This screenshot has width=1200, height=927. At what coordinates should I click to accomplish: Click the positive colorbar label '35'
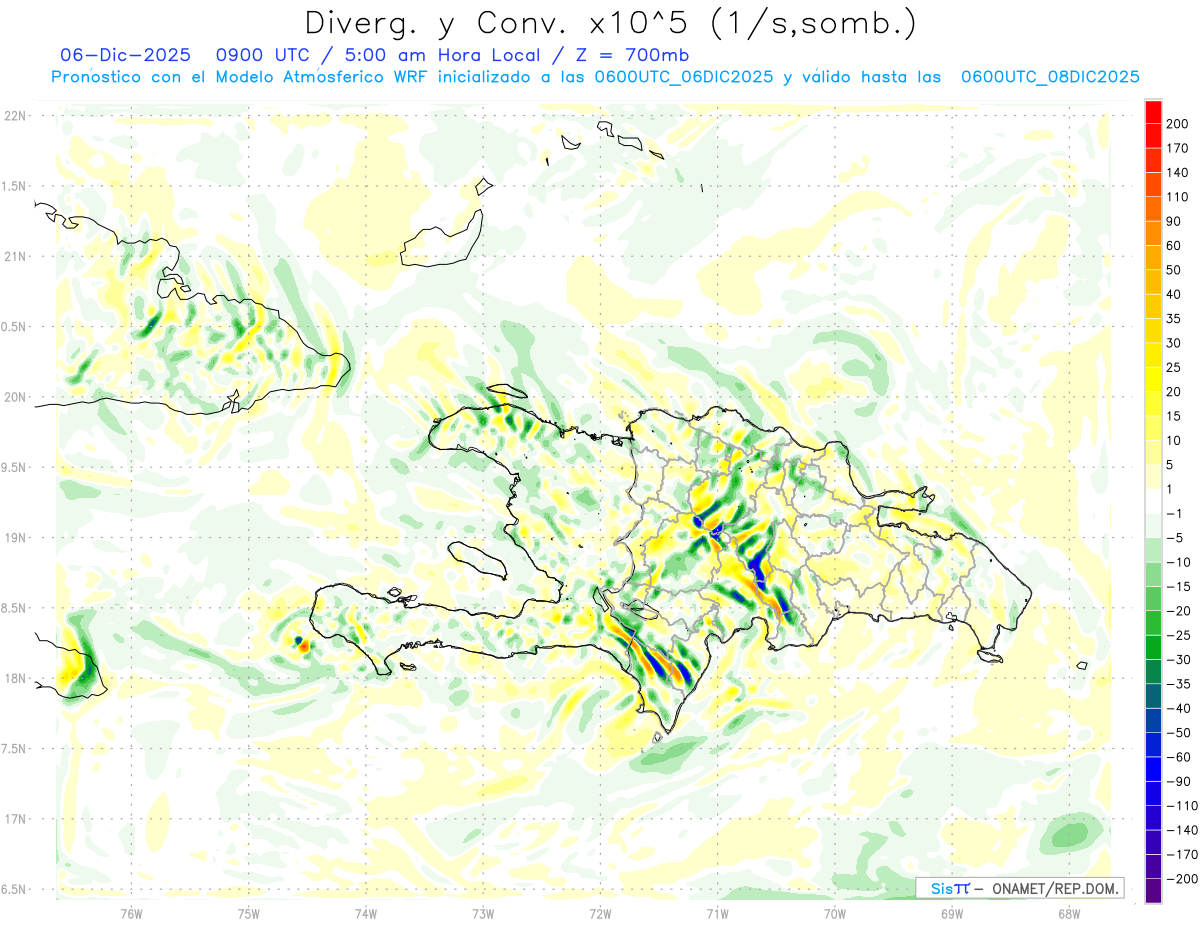1174,318
